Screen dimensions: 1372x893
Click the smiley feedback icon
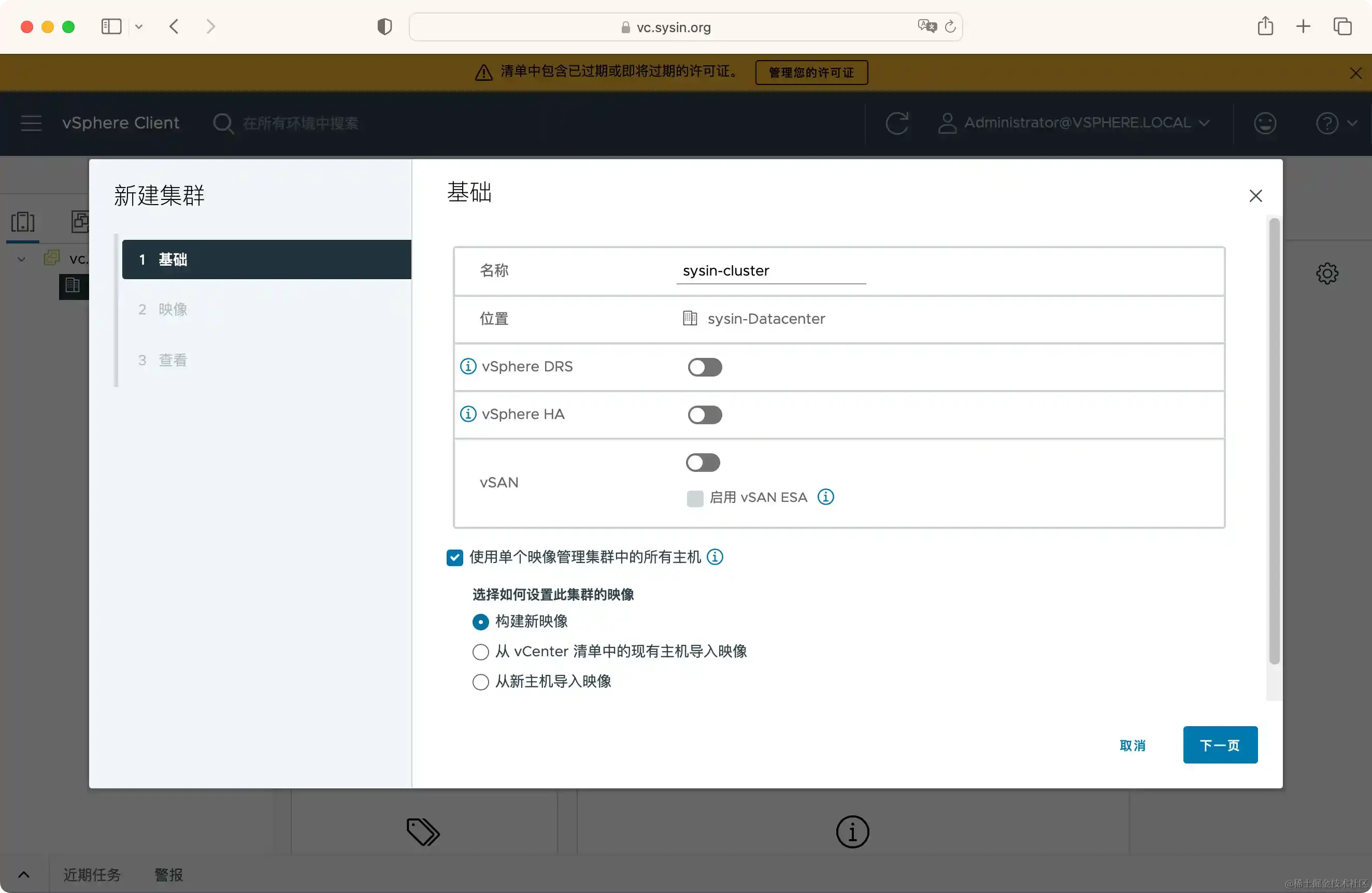click(x=1265, y=123)
